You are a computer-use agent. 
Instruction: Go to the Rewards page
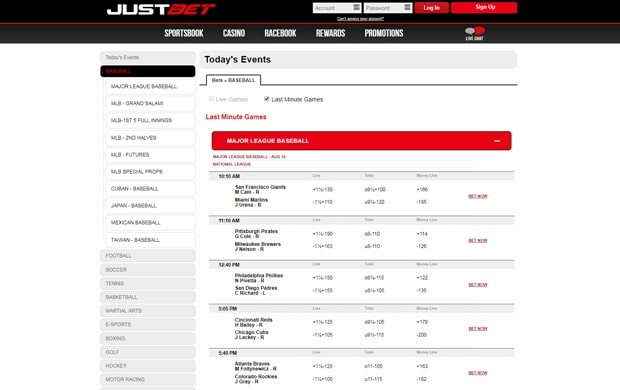(331, 33)
